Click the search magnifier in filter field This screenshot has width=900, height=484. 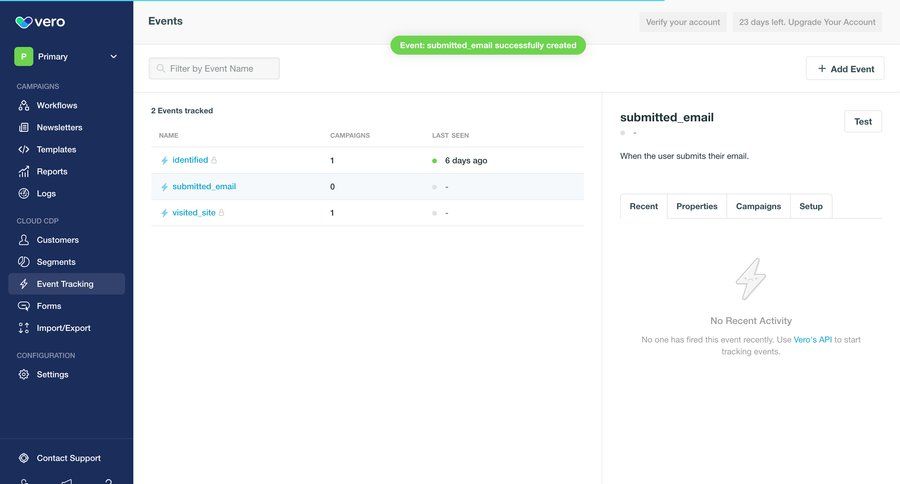click(x=161, y=68)
